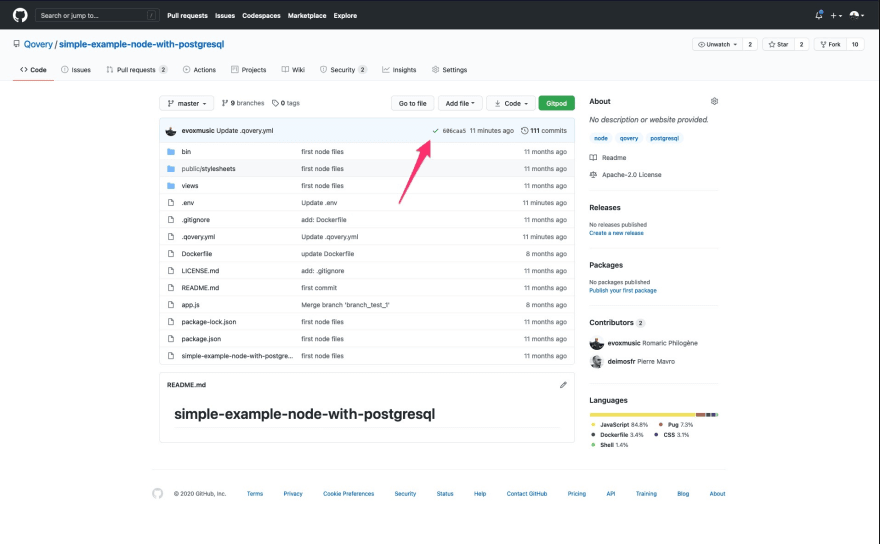Open Issues in top navigation

pyautogui.click(x=224, y=16)
